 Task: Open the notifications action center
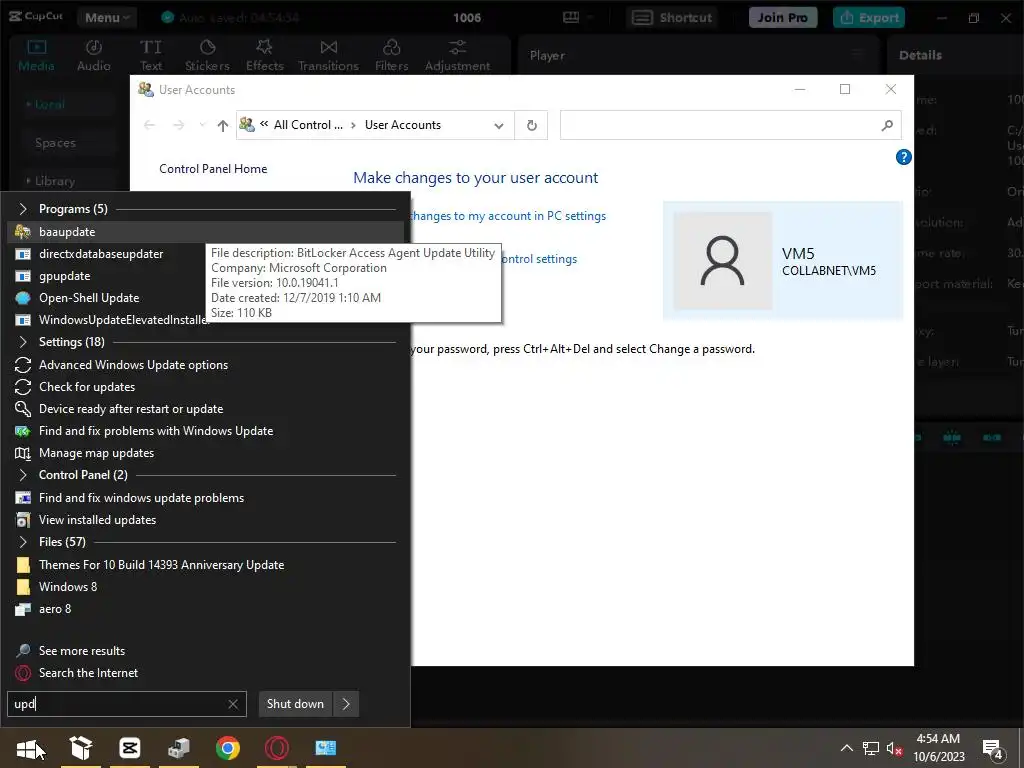coord(993,750)
